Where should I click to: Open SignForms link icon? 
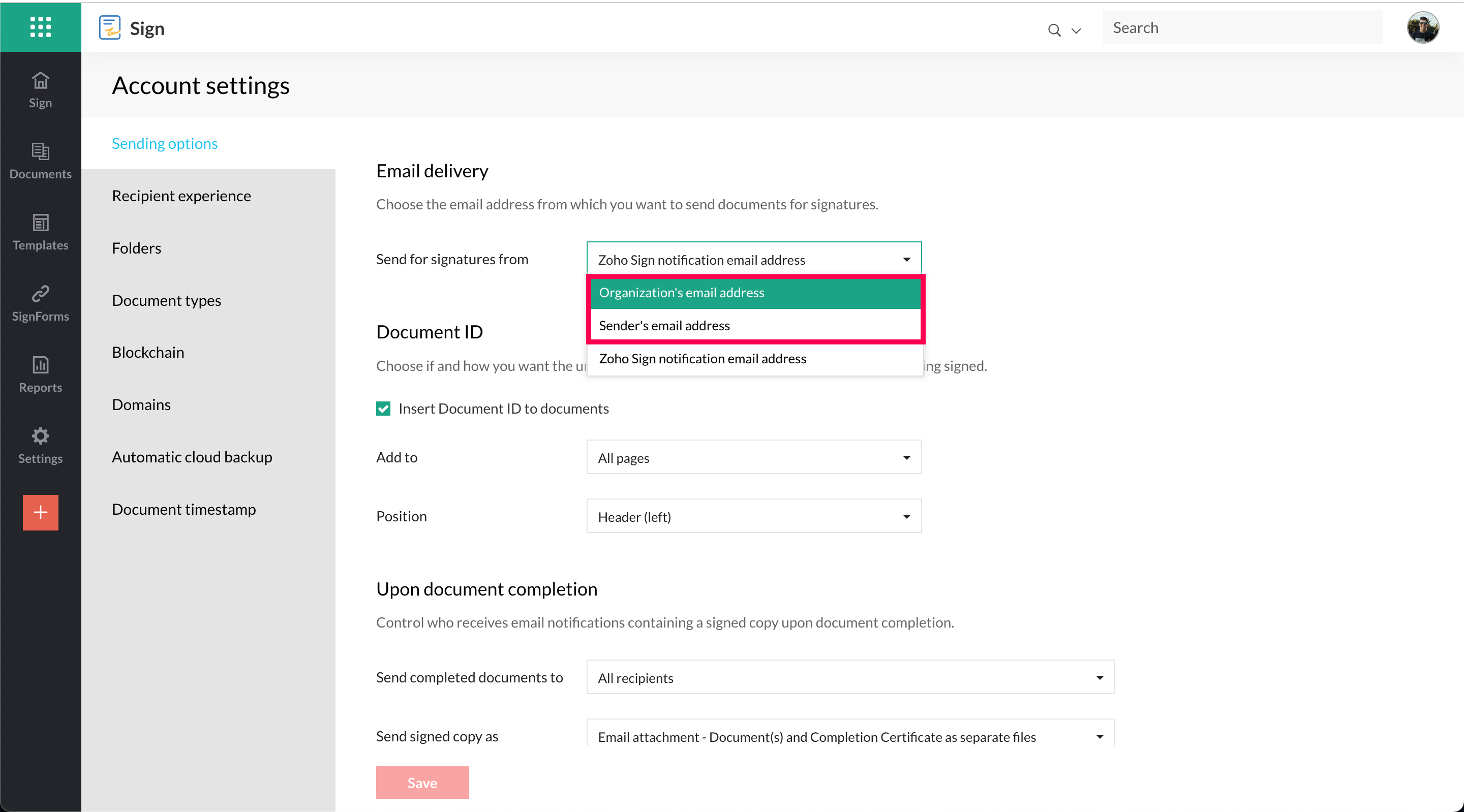40,303
